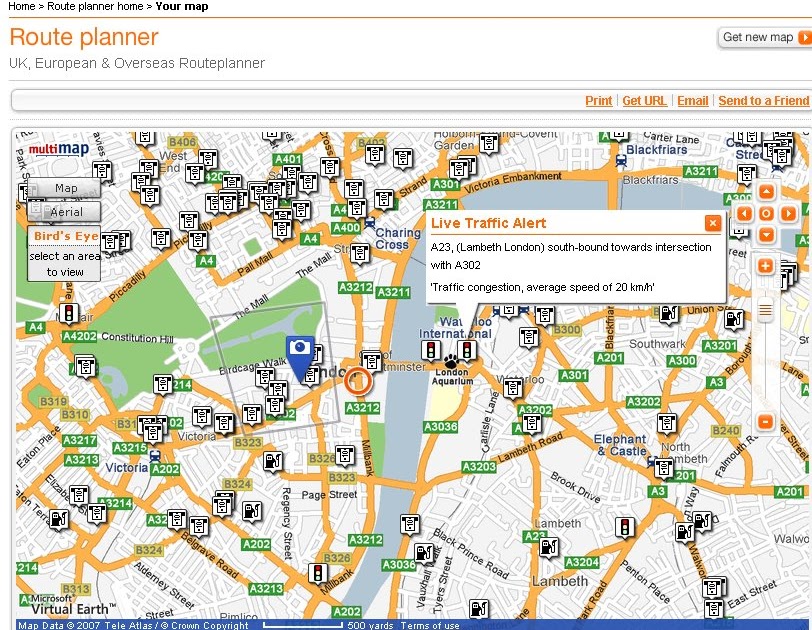This screenshot has height=630, width=812.
Task: Click the orange circle location marker
Action: tap(358, 382)
